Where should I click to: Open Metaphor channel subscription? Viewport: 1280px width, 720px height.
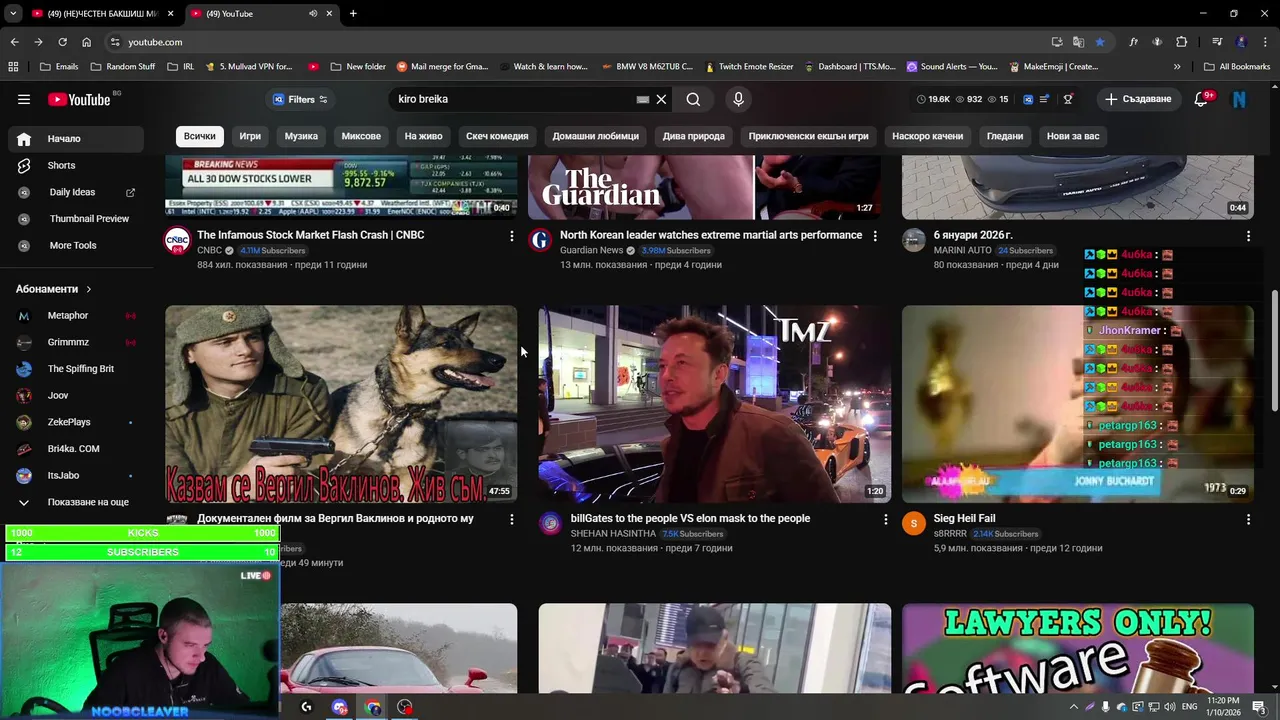pyautogui.click(x=76, y=315)
